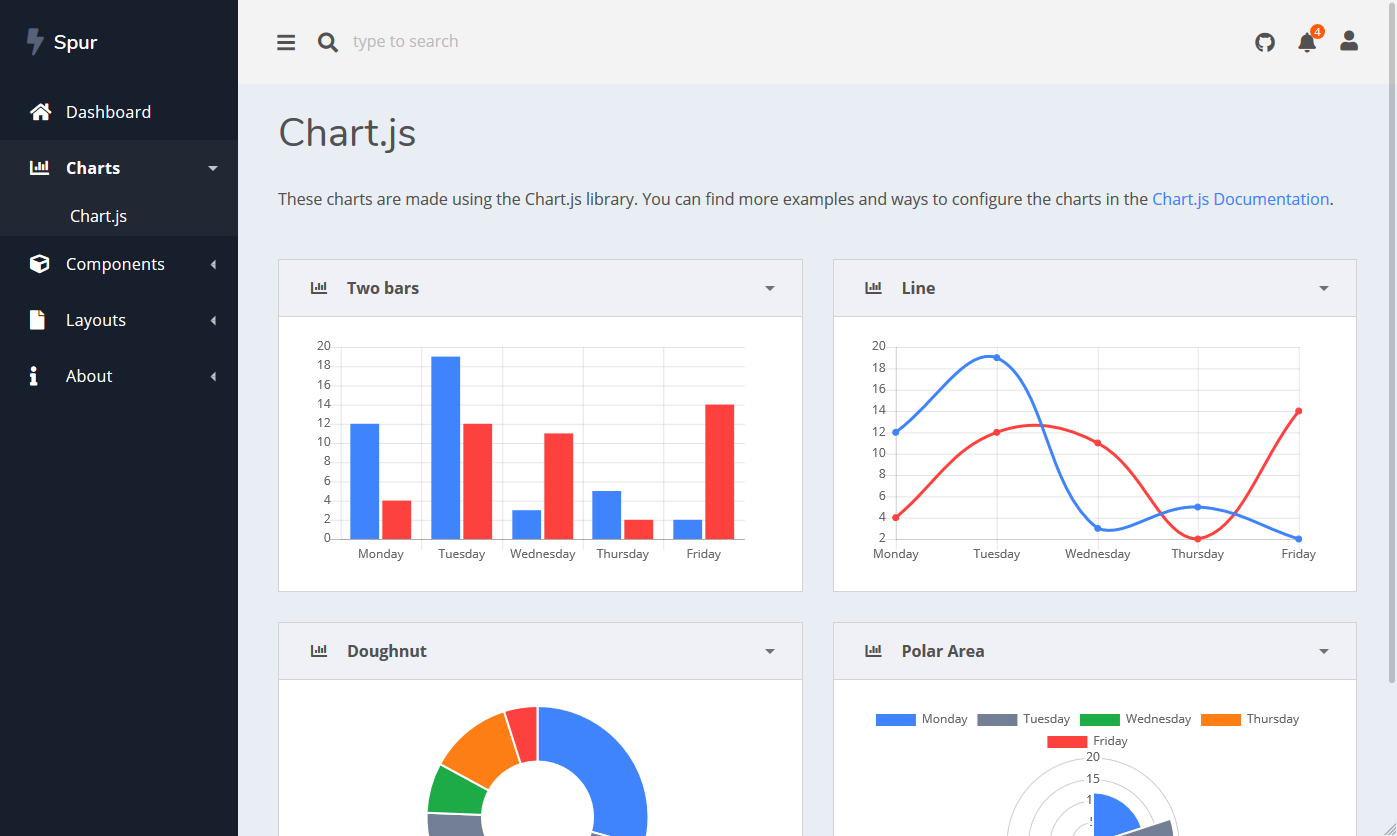
Task: Click blue Tuesday bar in Two bars
Action: click(x=446, y=447)
